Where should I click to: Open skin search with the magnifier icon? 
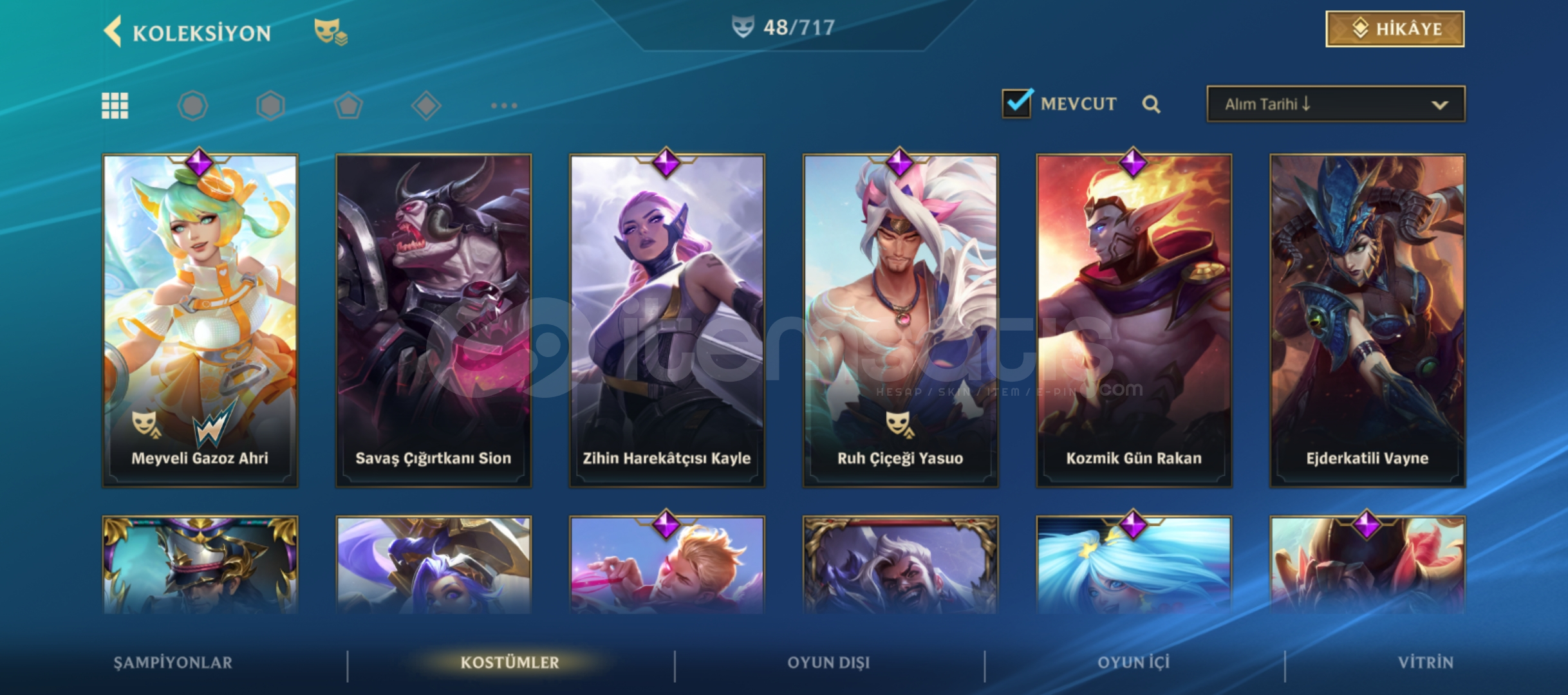(x=1152, y=104)
